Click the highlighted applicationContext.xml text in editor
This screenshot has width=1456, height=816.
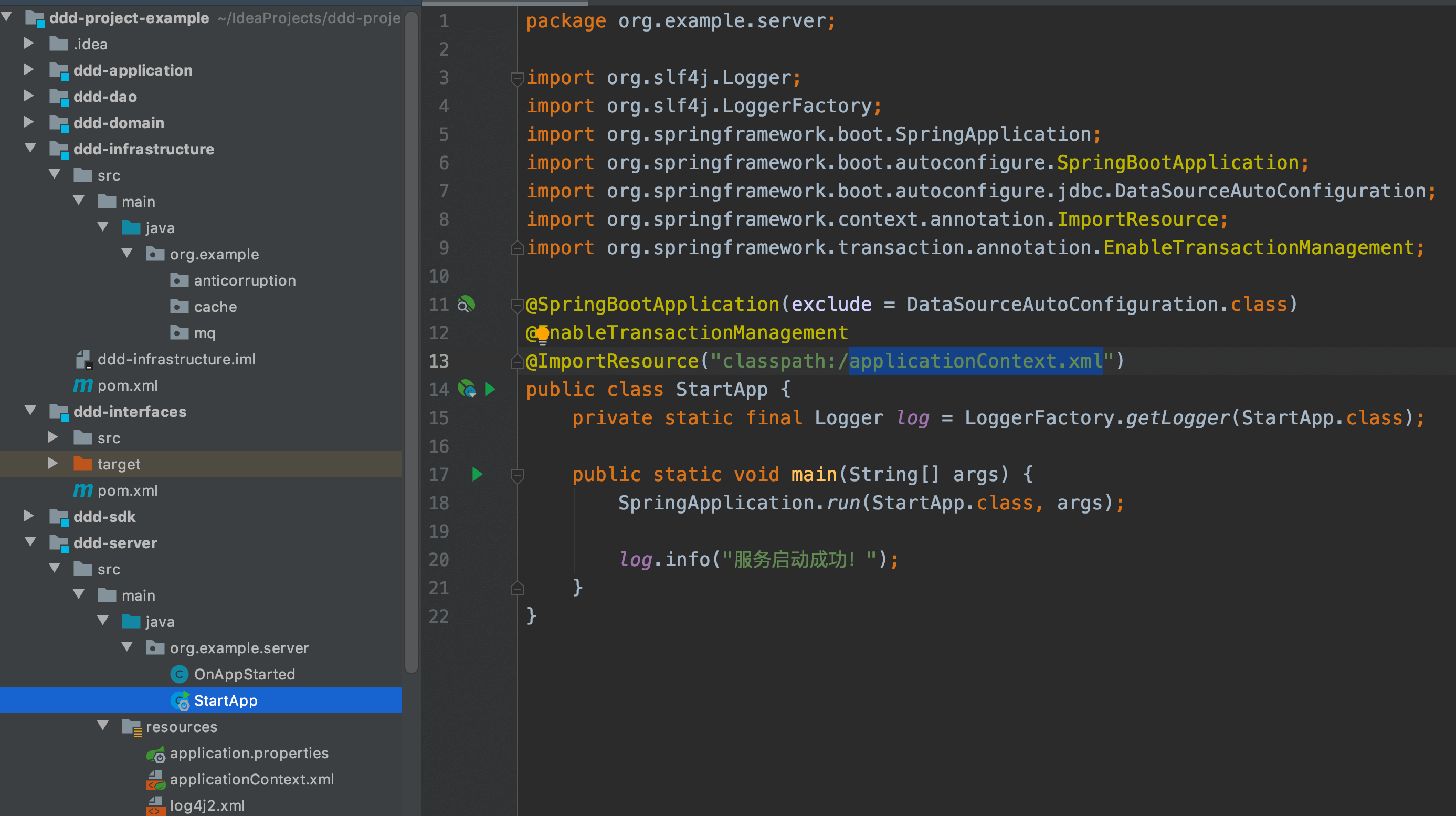tap(976, 361)
